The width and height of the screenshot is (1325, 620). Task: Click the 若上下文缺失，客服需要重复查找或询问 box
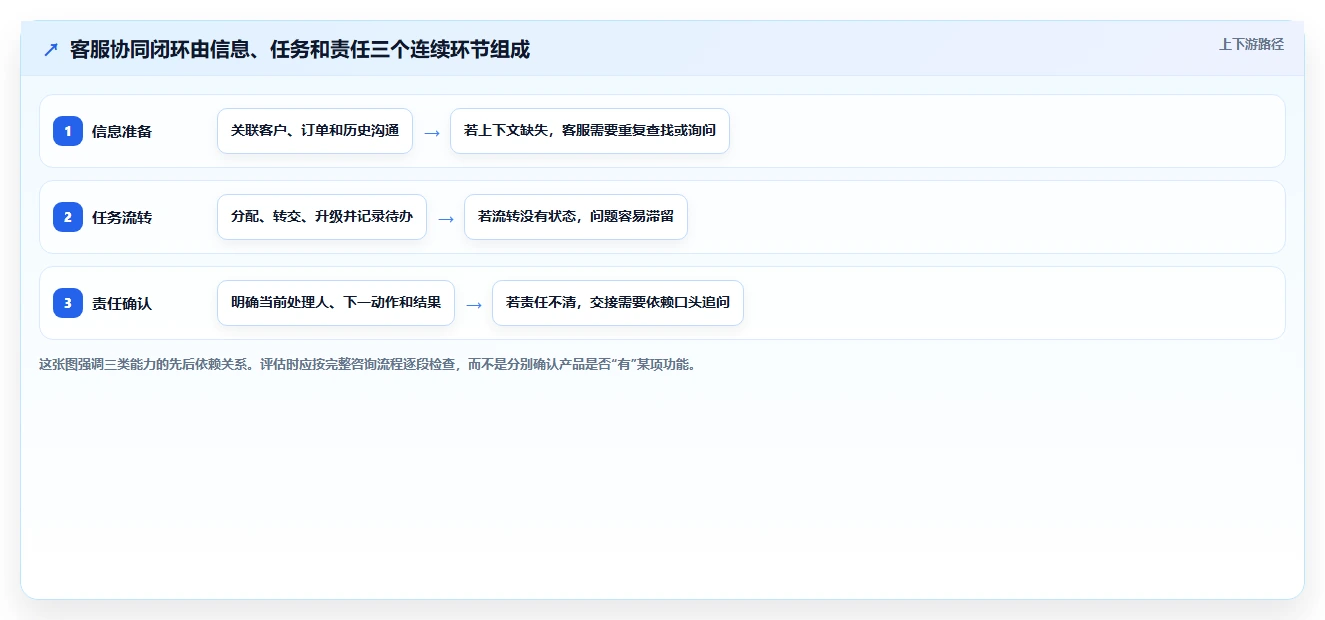coord(590,131)
